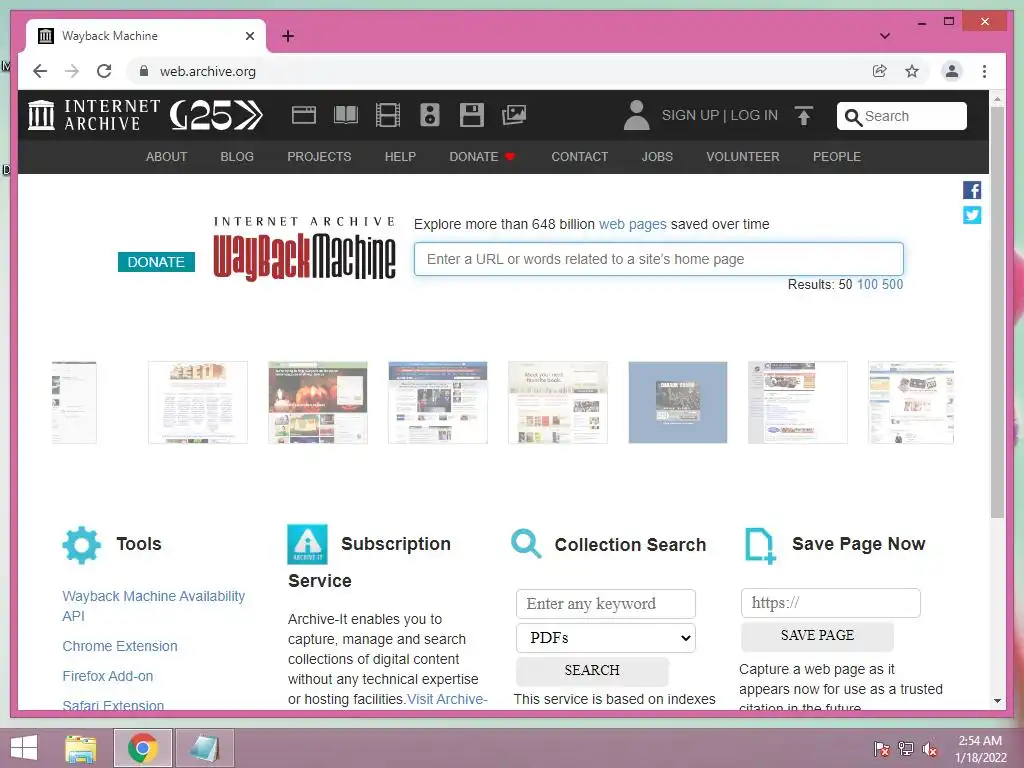
Task: Open Wayback Machine Availability API link
Action: coord(153,605)
